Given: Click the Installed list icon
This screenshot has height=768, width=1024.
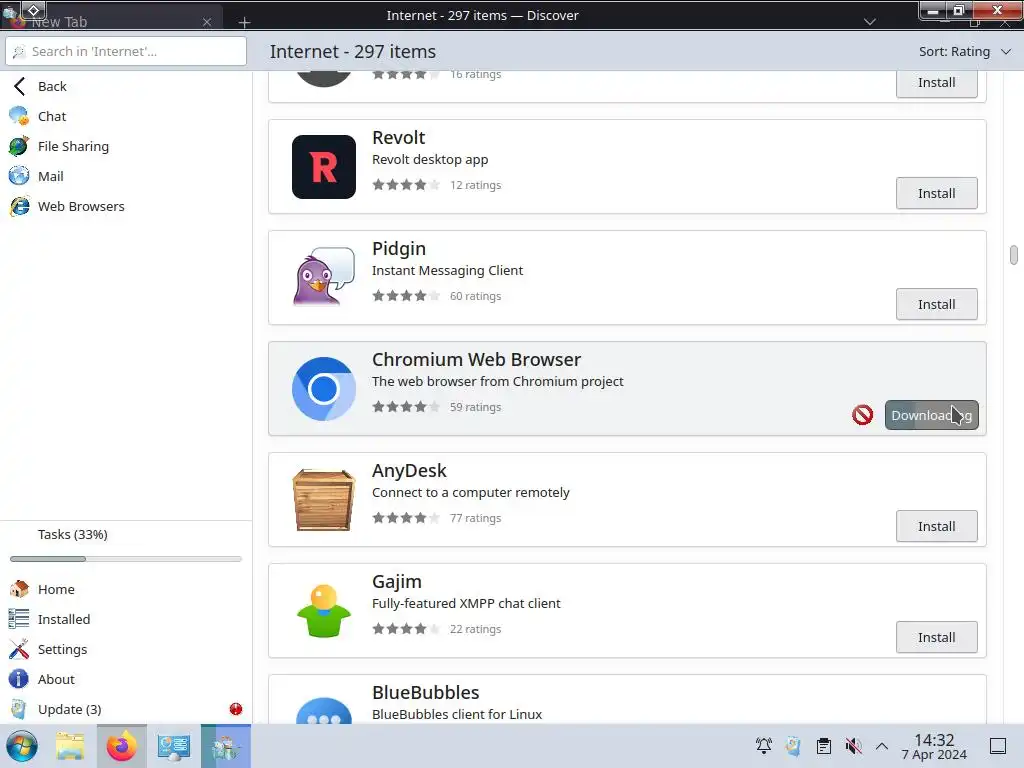Looking at the screenshot, I should 19,619.
